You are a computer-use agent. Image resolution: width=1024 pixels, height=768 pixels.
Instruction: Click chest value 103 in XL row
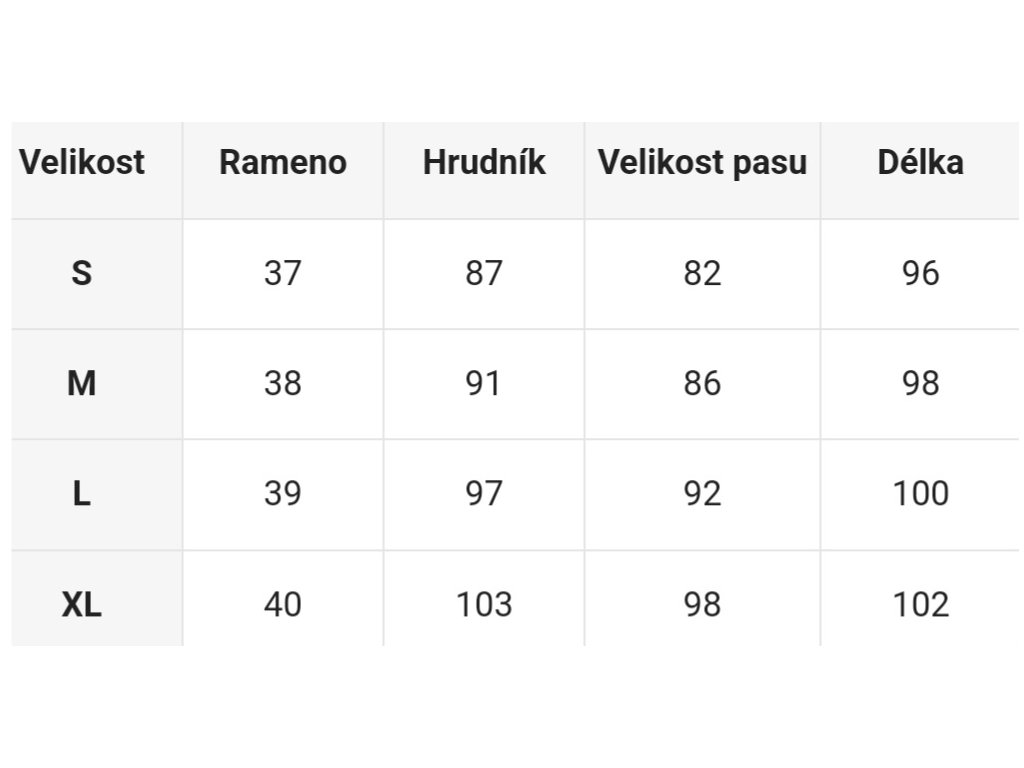coord(484,604)
